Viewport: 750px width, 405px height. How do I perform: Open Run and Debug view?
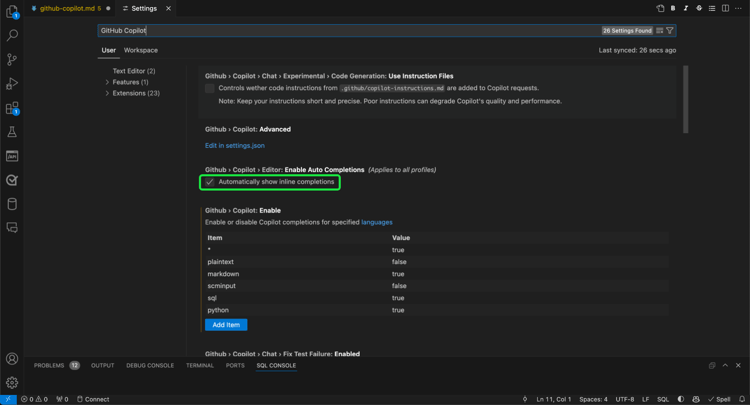(x=12, y=84)
